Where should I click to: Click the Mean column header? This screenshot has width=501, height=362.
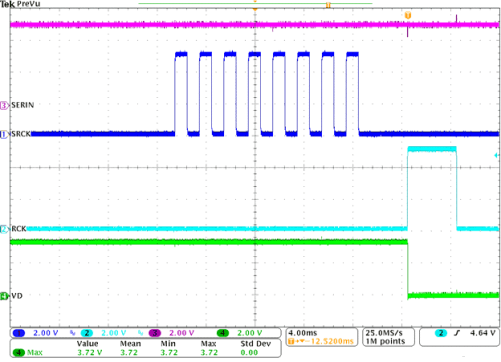point(130,344)
